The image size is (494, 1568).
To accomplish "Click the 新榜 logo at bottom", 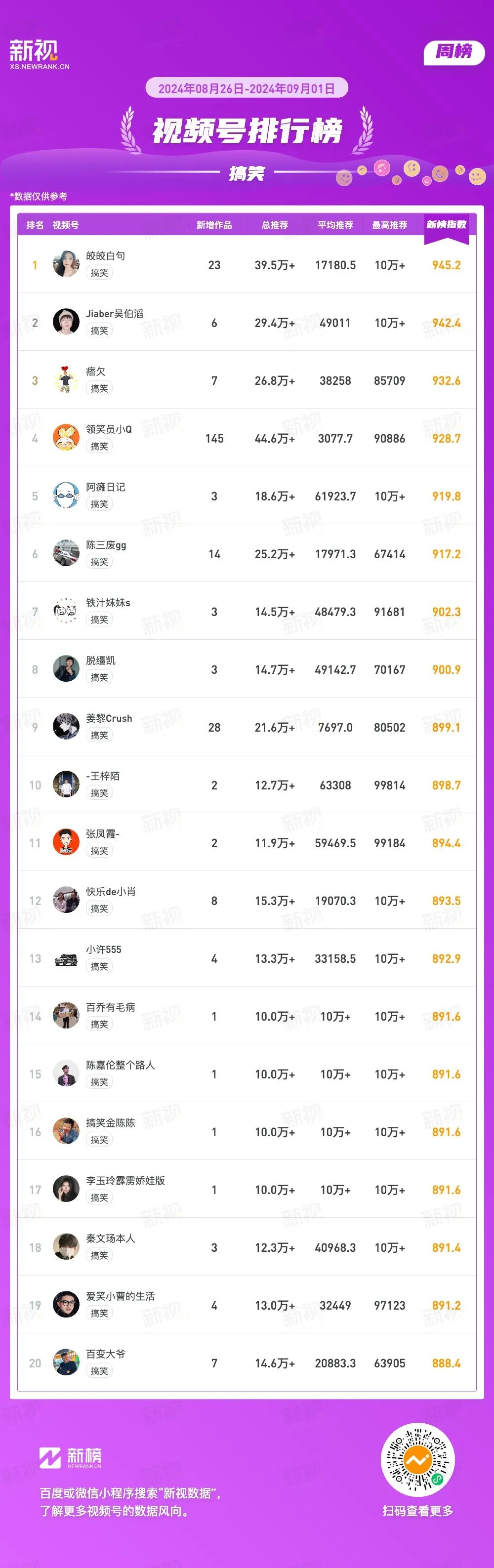I will [71, 1457].
